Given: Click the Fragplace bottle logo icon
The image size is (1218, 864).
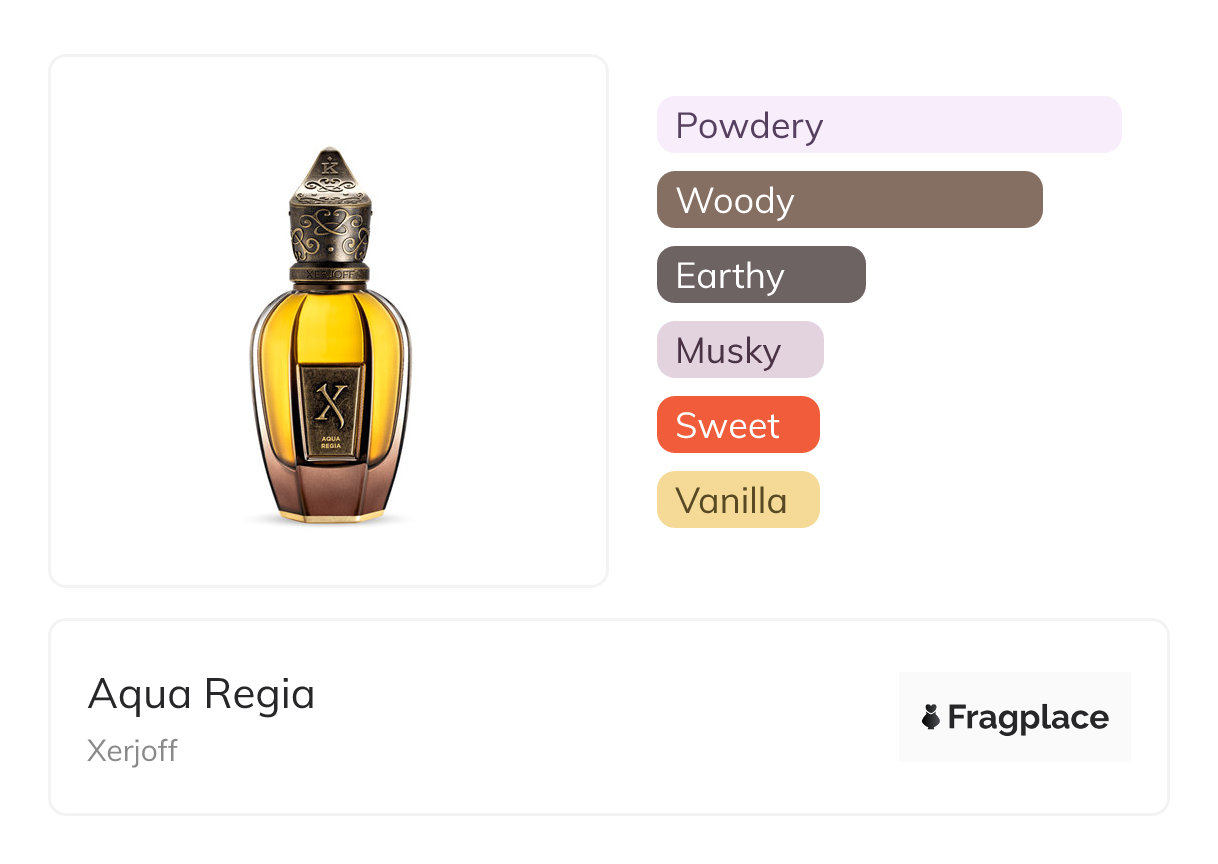Looking at the screenshot, I should 931,717.
